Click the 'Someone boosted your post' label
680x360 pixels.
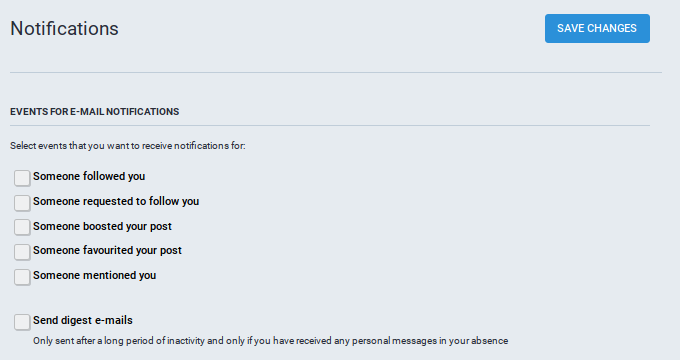click(102, 226)
